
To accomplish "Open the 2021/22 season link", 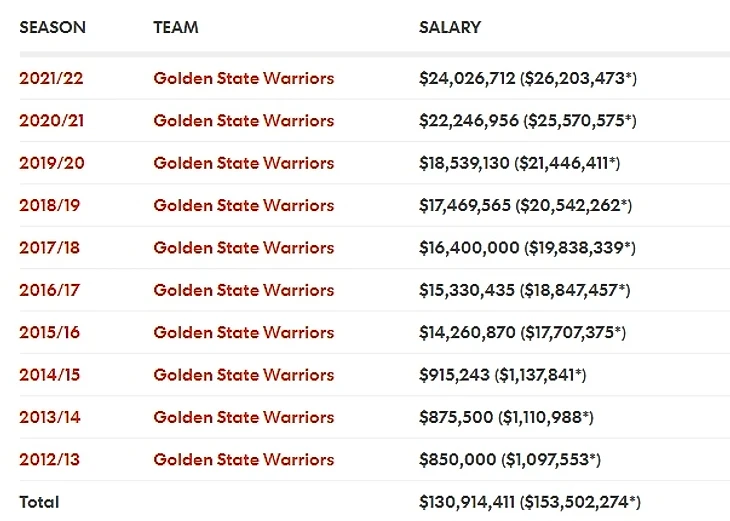I will coord(51,78).
